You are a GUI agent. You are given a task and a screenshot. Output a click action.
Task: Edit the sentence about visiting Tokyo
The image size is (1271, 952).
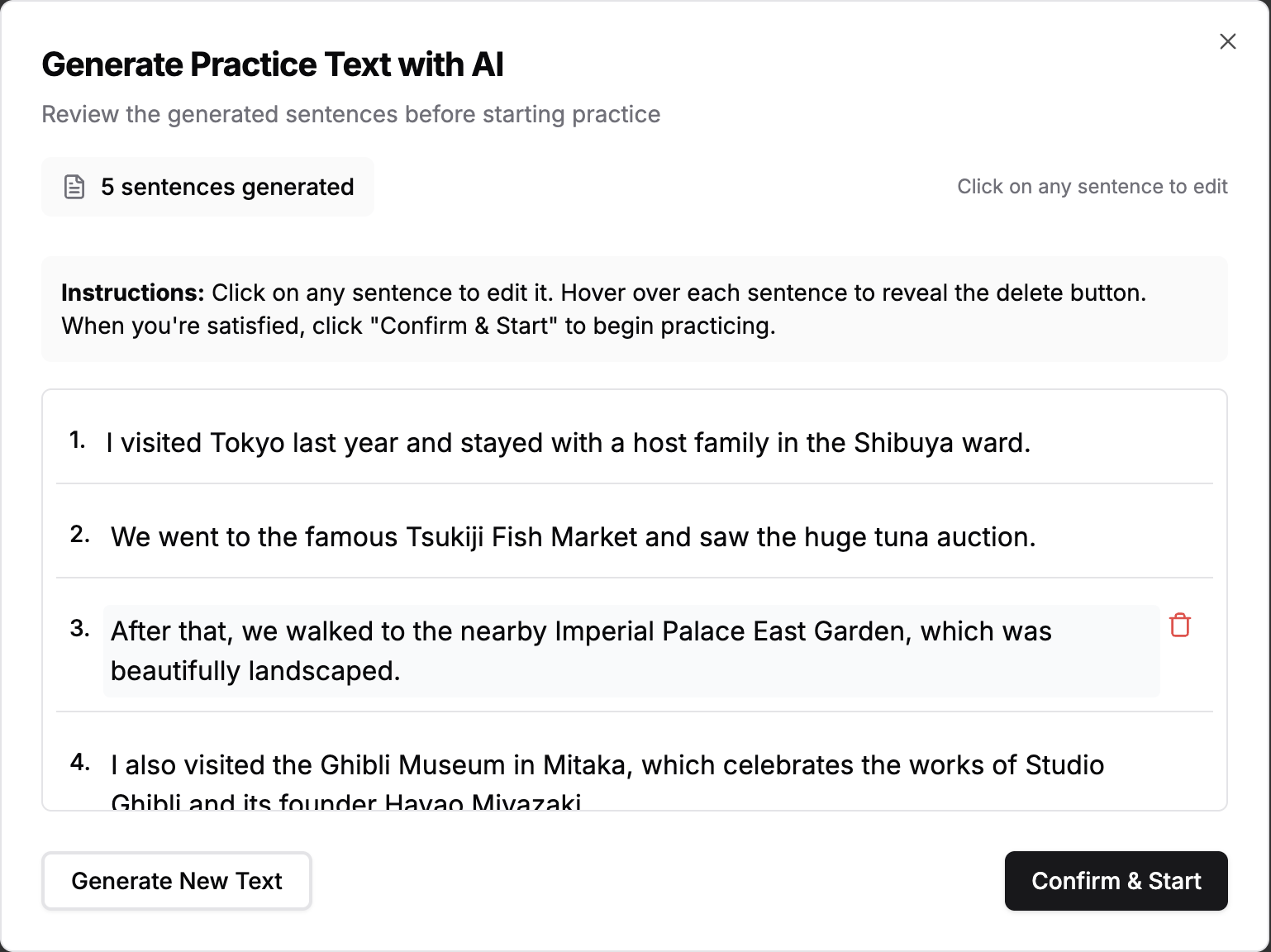[568, 443]
